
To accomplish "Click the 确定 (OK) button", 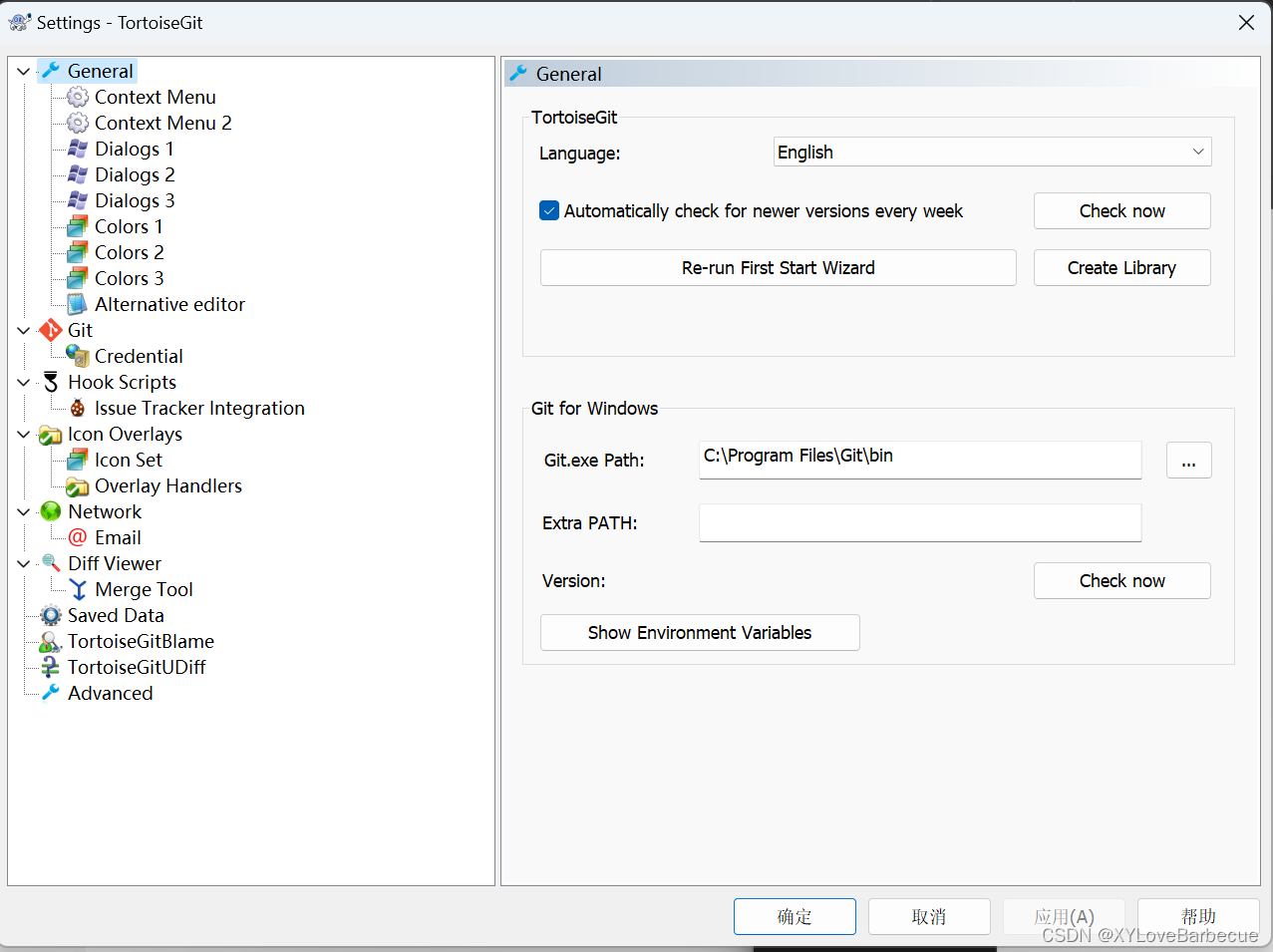I will tap(795, 916).
